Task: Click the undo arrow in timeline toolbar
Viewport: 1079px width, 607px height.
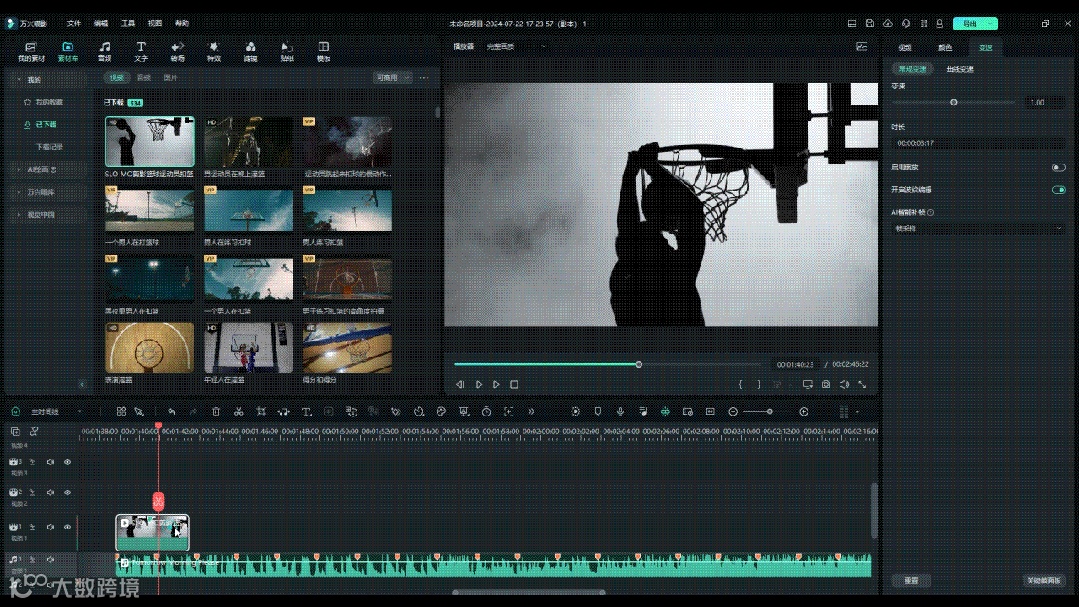Action: (x=171, y=411)
